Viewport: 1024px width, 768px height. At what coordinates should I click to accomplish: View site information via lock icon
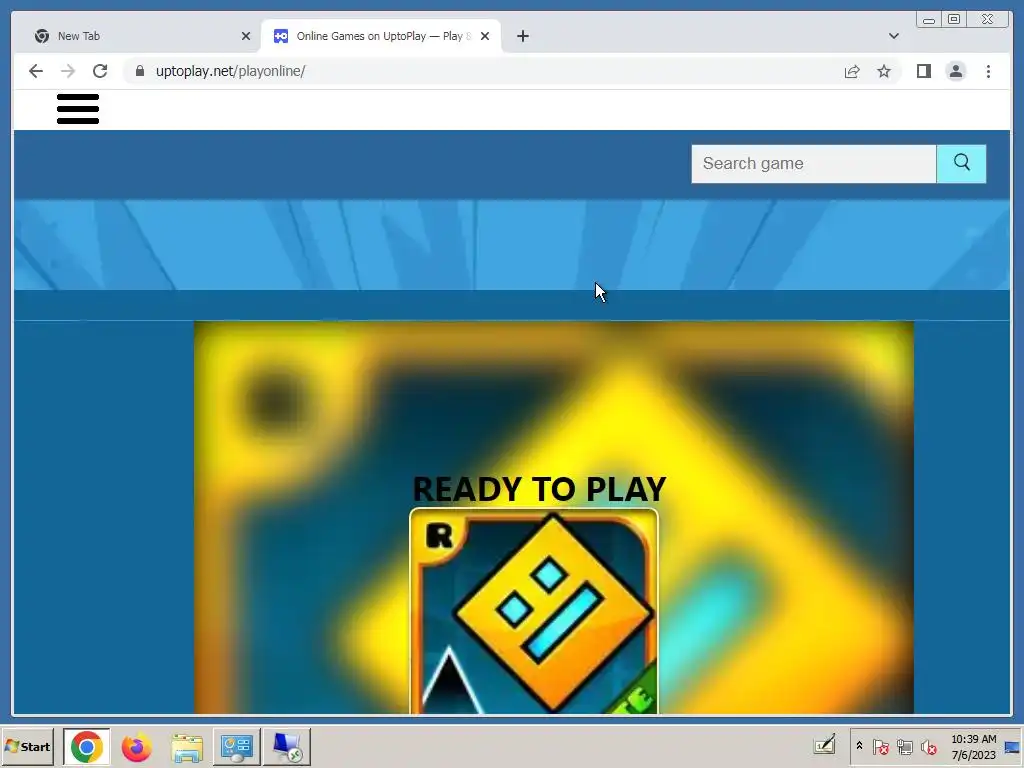pyautogui.click(x=140, y=71)
